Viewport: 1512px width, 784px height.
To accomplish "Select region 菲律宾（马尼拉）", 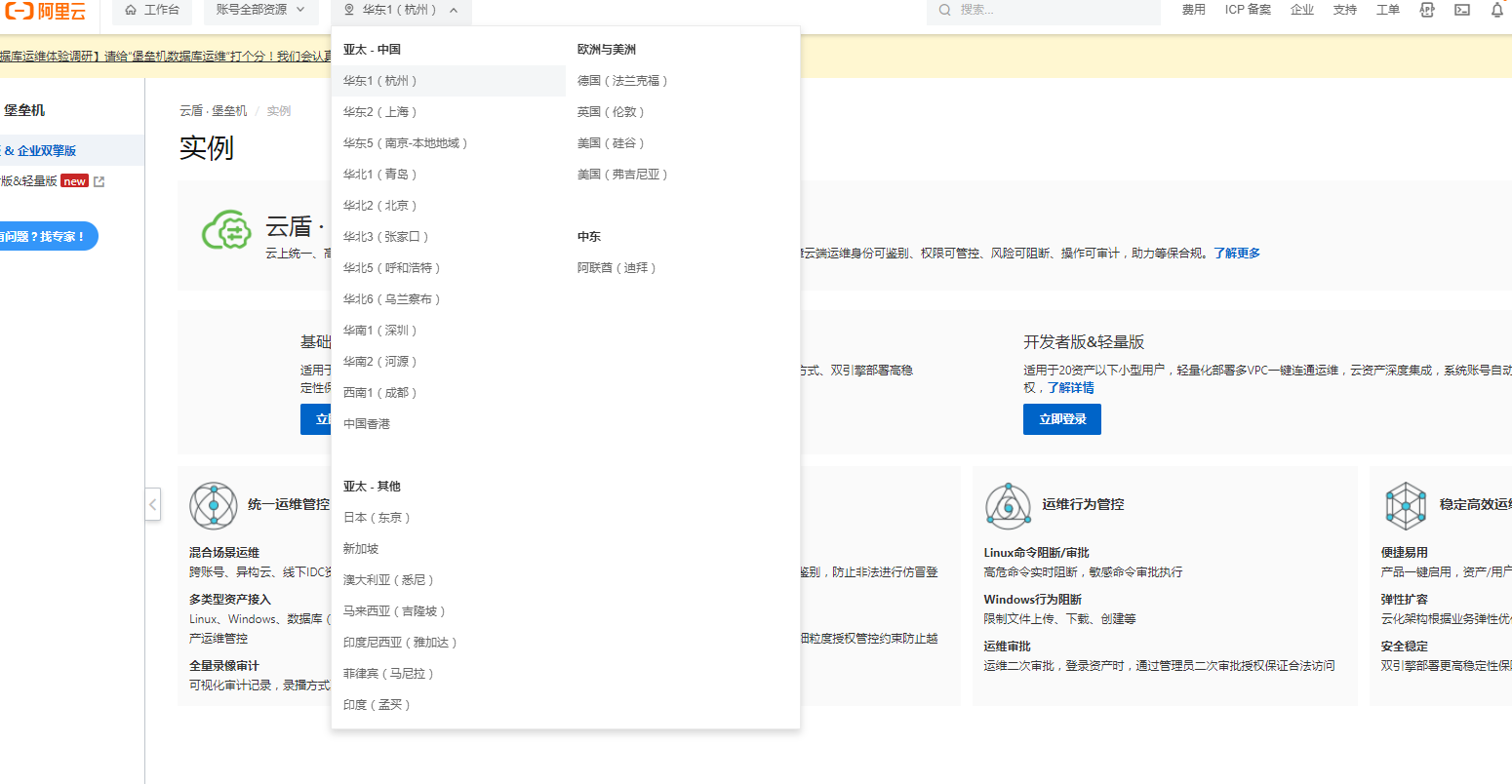I will tap(449, 674).
